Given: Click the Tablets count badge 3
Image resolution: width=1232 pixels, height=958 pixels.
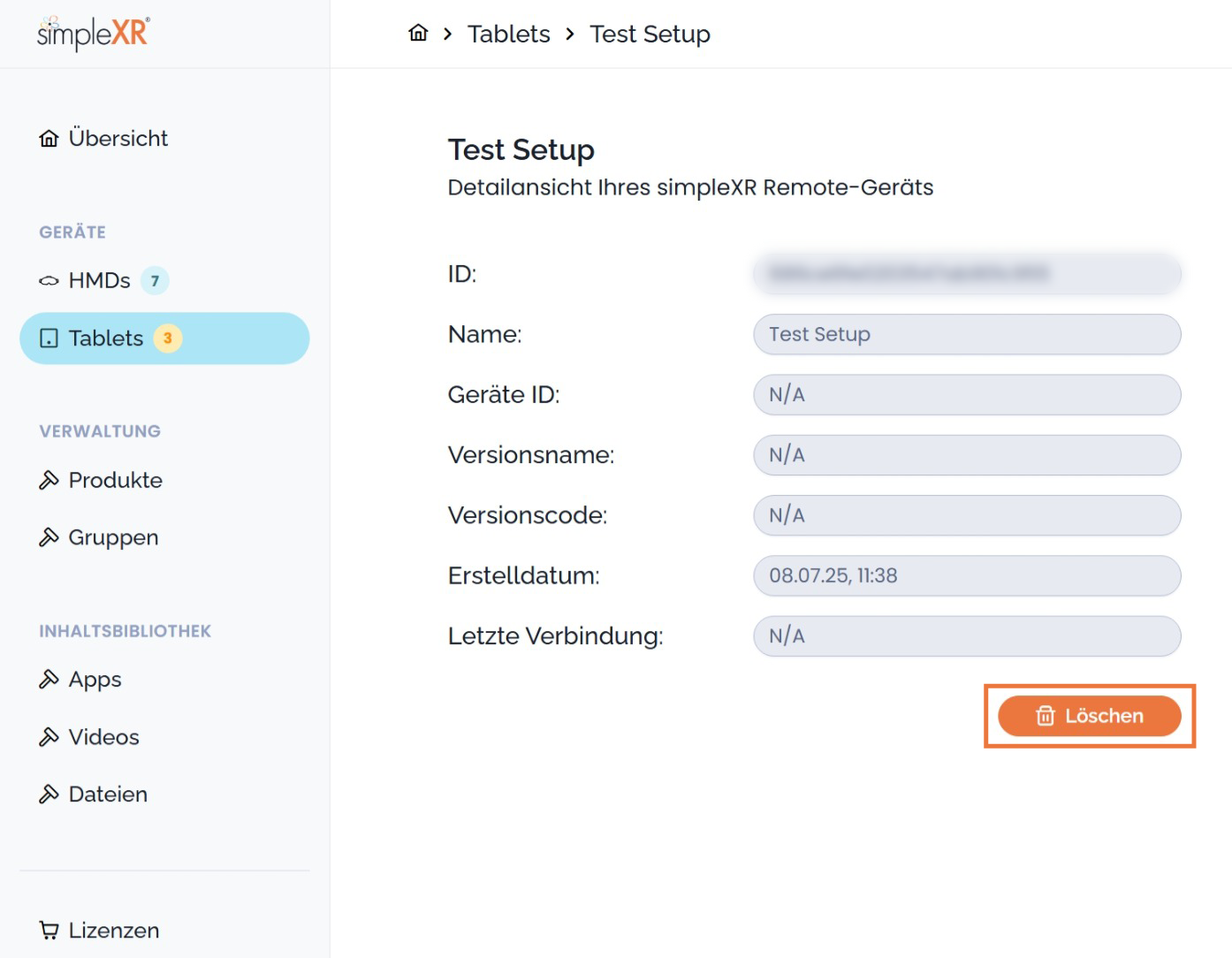Looking at the screenshot, I should coord(167,338).
